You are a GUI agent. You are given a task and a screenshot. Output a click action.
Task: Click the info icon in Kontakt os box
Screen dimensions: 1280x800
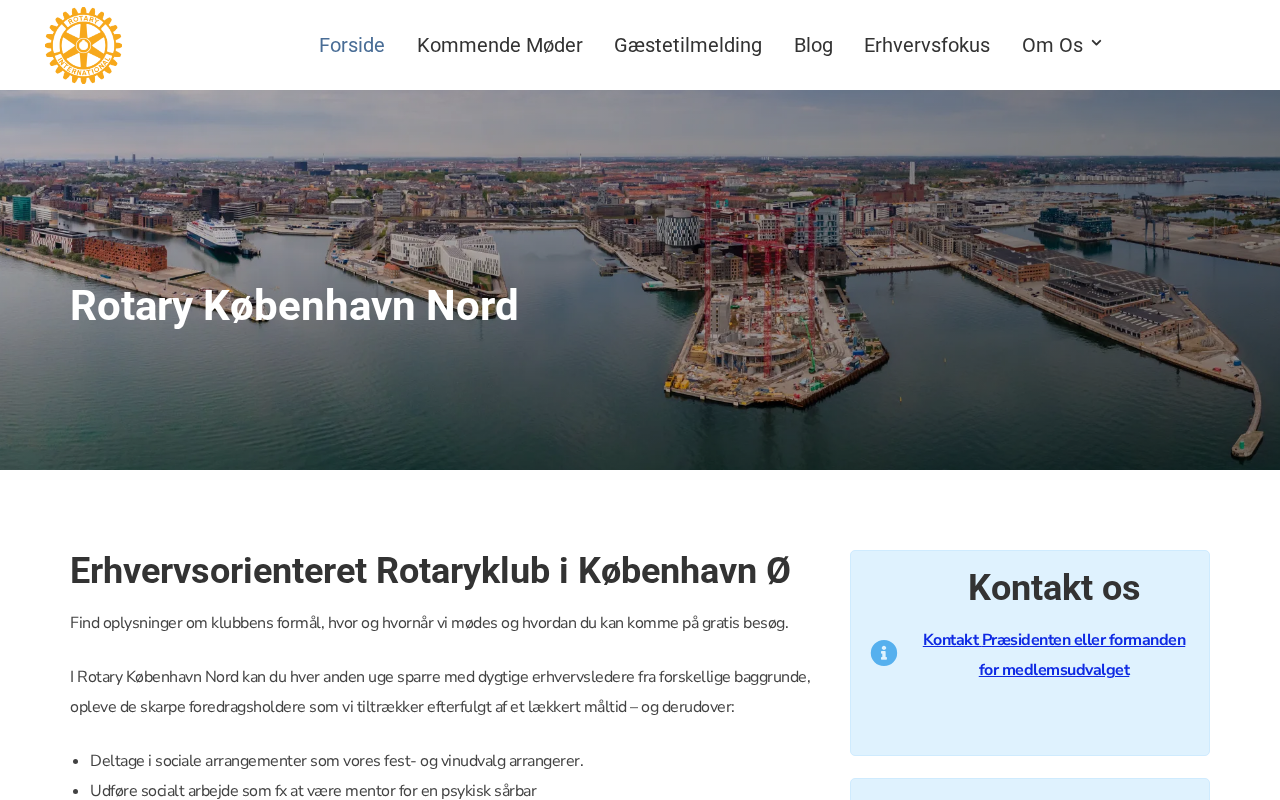[884, 653]
